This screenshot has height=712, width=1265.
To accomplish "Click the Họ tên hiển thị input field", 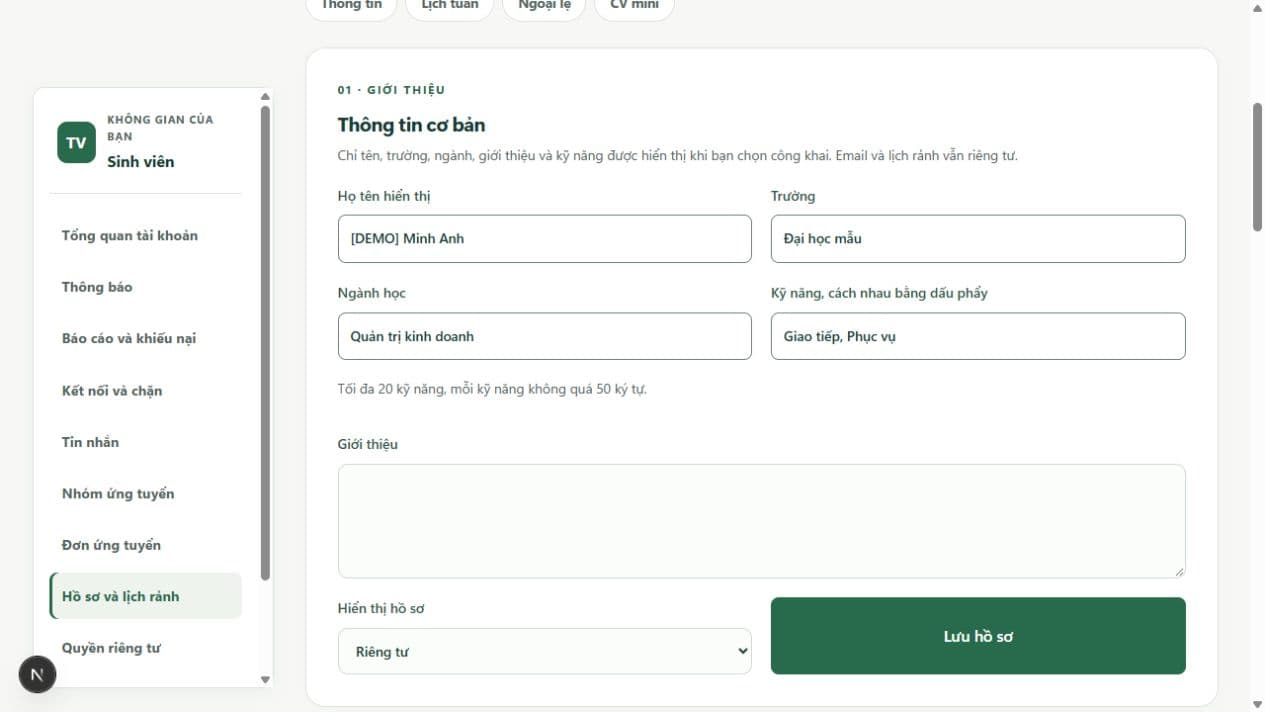I will [545, 239].
